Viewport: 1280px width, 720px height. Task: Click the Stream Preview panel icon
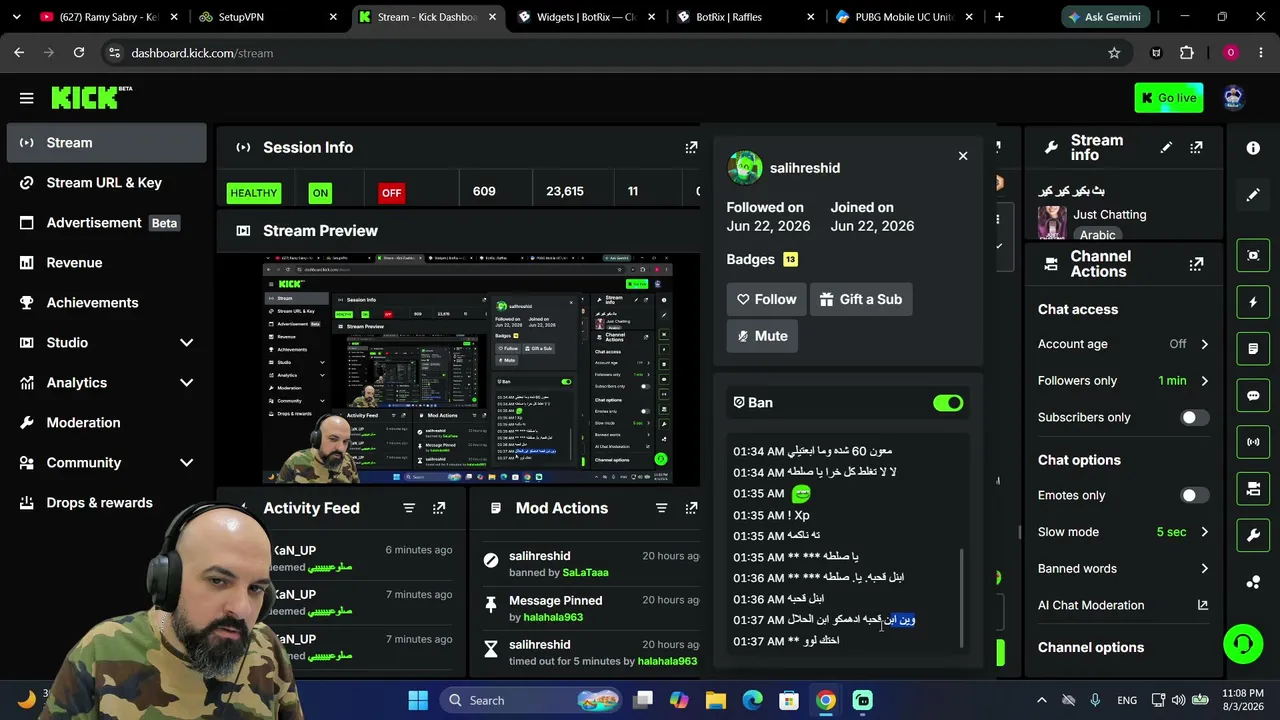click(x=243, y=231)
